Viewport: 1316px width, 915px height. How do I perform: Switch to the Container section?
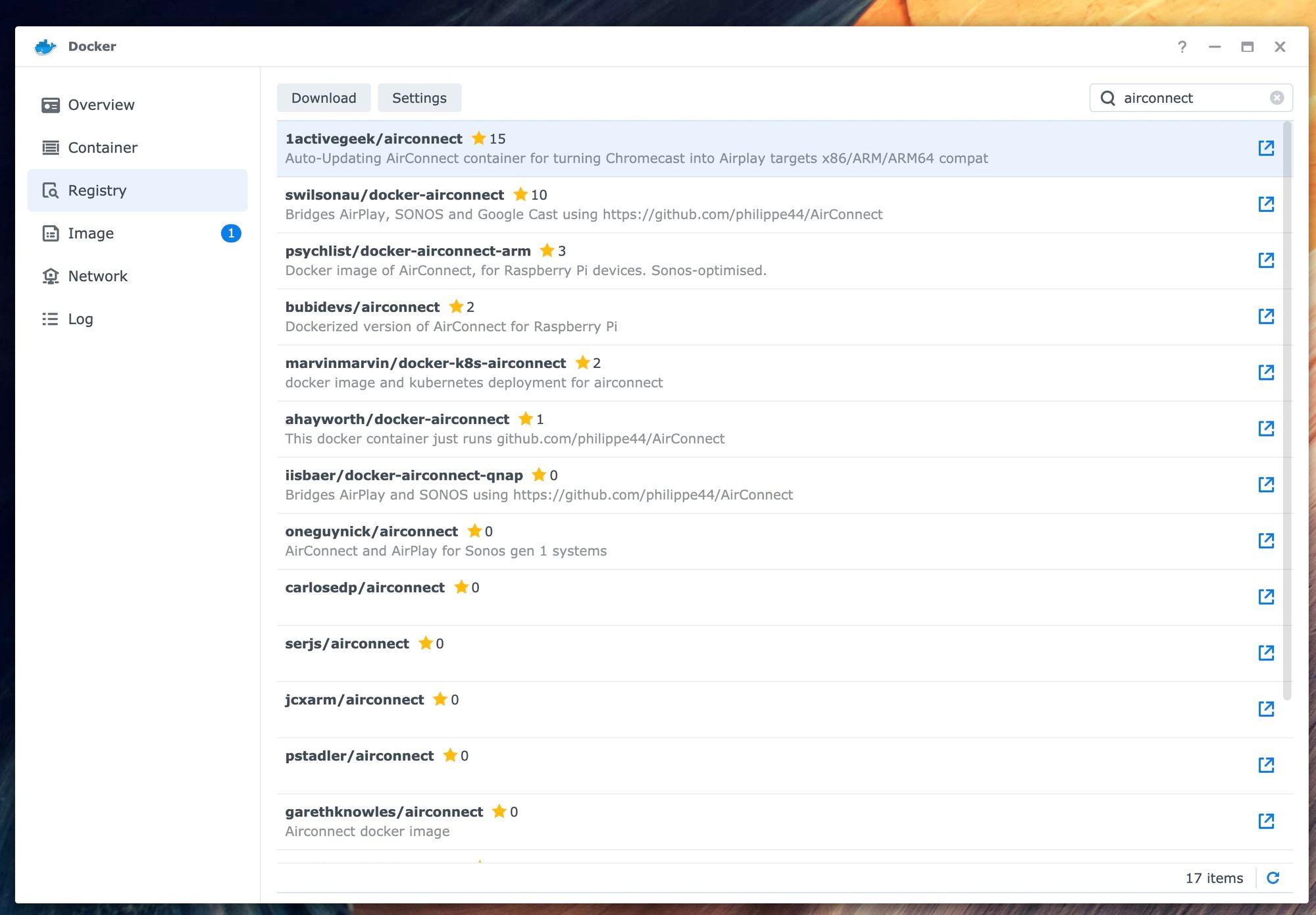(103, 148)
